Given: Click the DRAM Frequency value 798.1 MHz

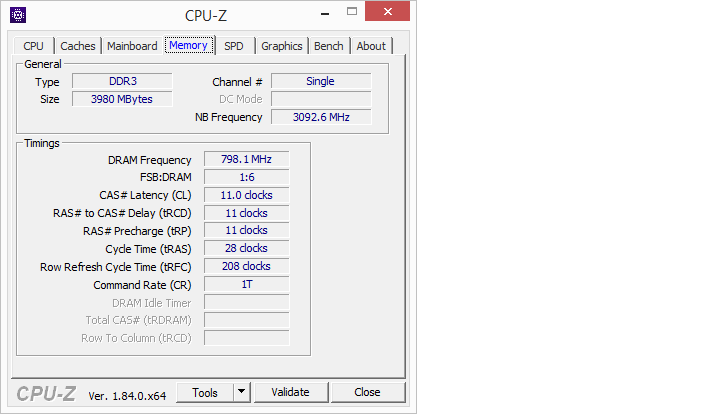Looking at the screenshot, I should pos(247,159).
